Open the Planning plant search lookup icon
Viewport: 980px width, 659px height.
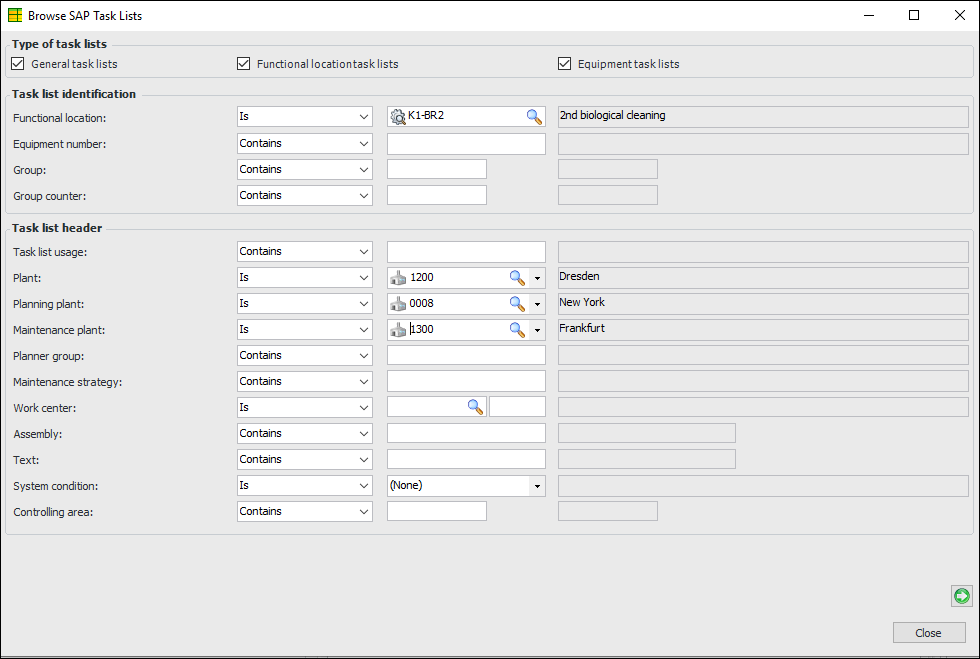tap(517, 303)
